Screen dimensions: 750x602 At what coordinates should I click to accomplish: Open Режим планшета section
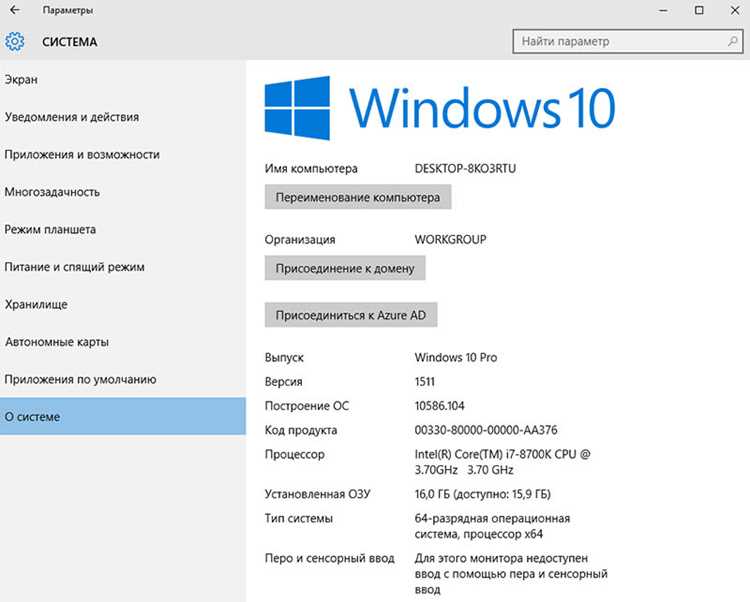(x=123, y=230)
